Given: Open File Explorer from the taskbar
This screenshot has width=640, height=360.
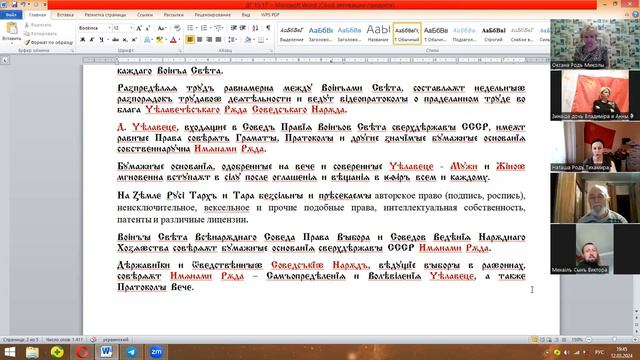Looking at the screenshot, I should [x=32, y=352].
